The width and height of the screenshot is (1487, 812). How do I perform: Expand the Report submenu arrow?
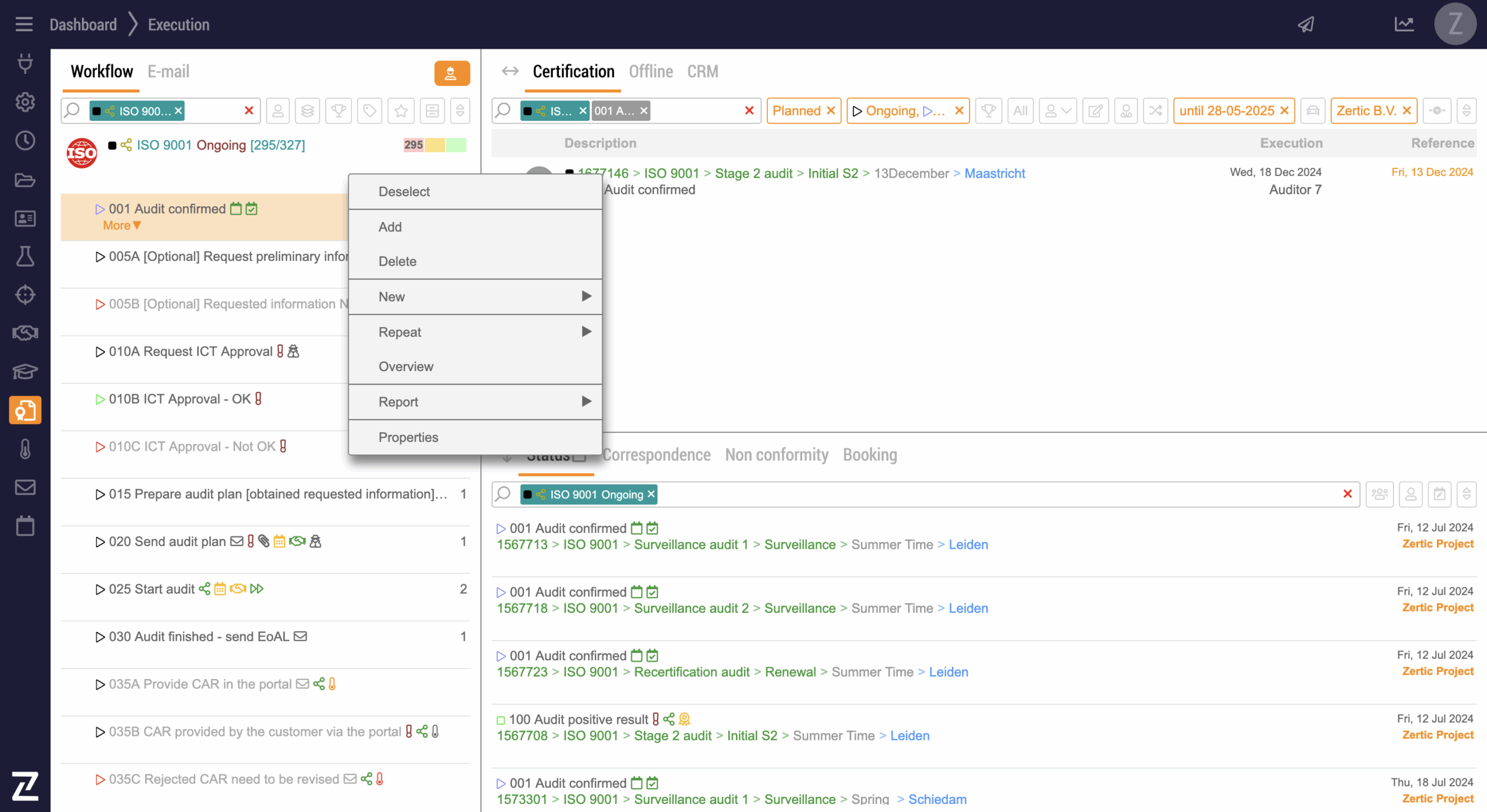(x=586, y=401)
